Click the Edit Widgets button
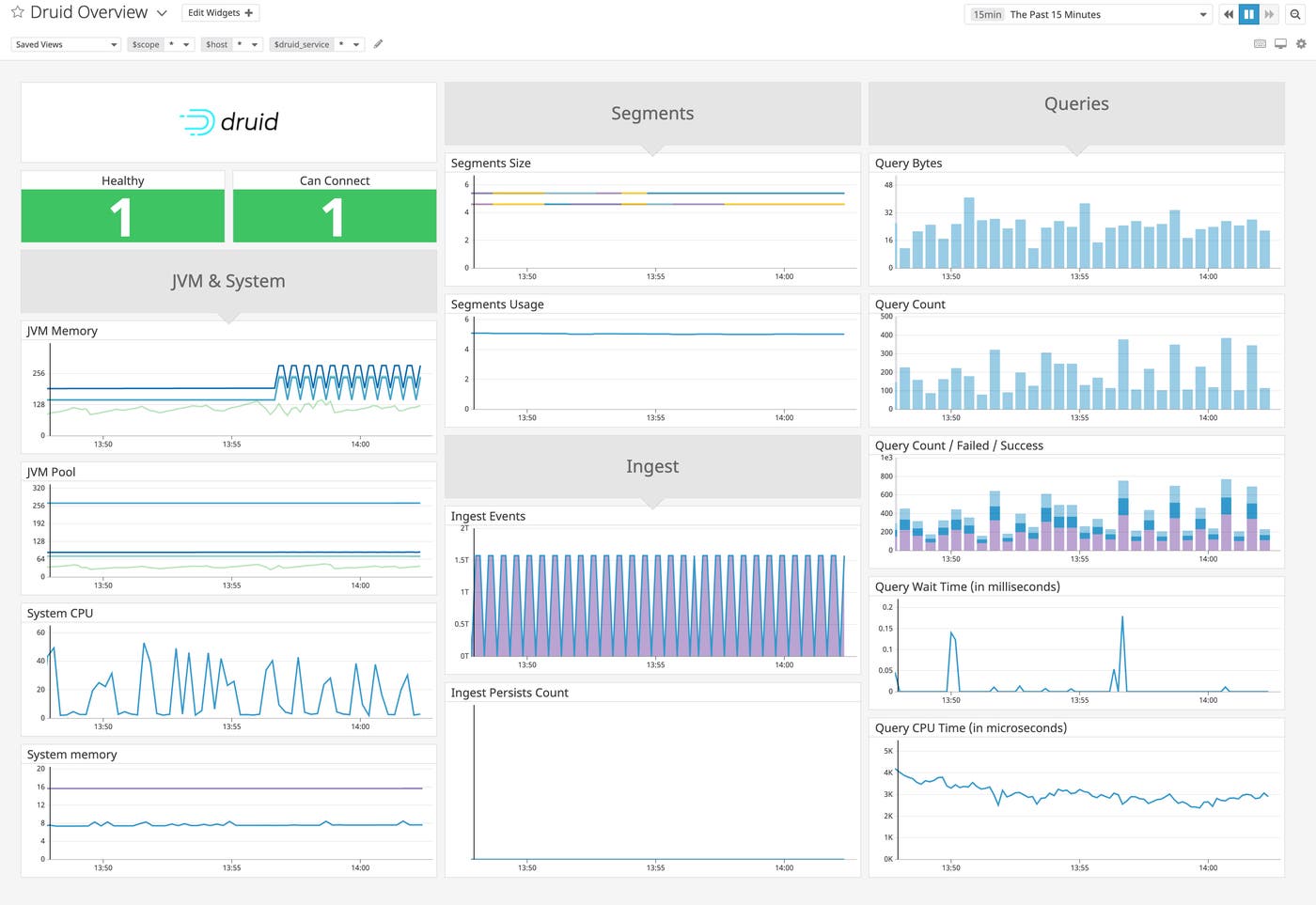 219,12
